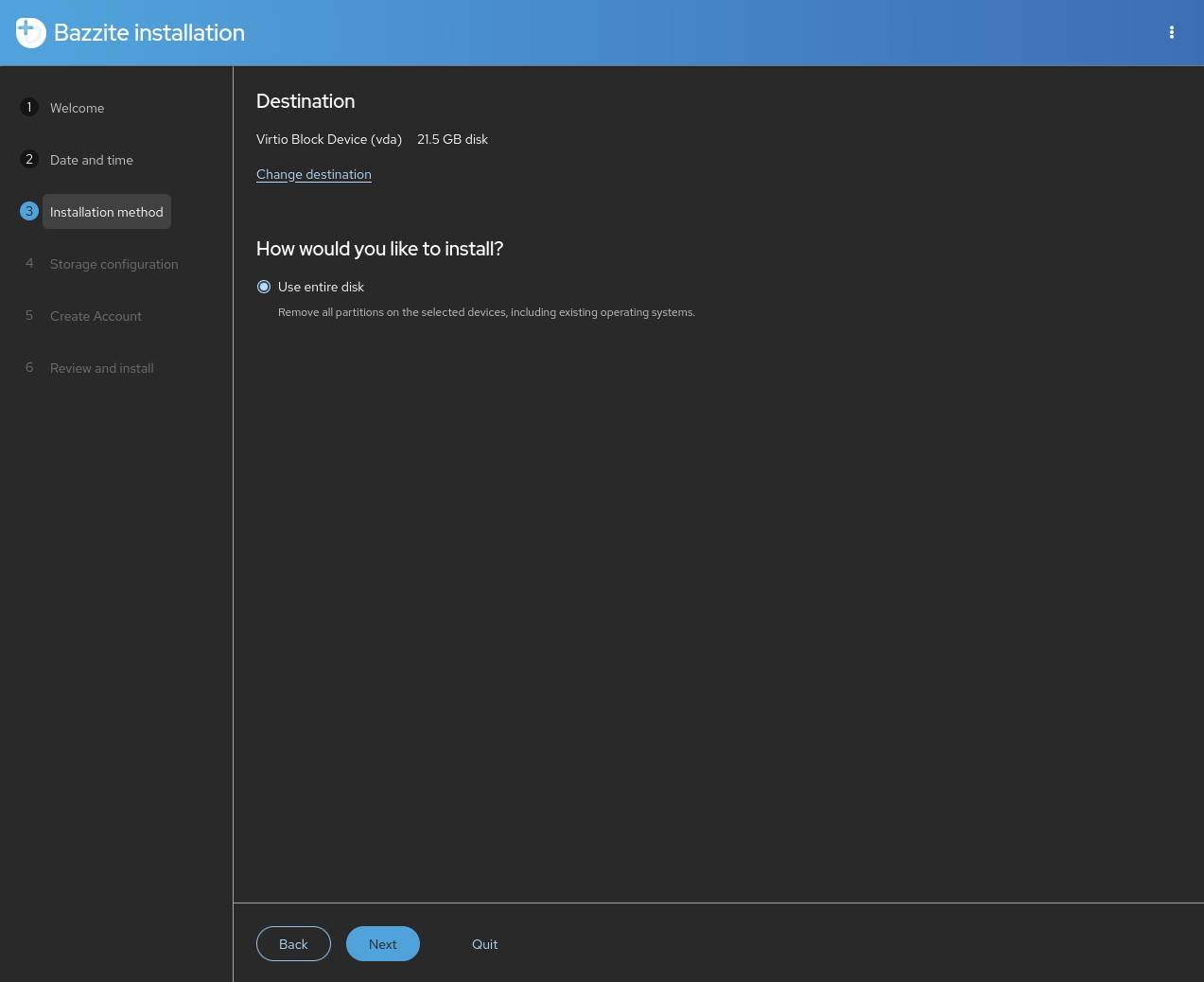Click the Bazzite logo icon in the header
The image size is (1204, 982).
[30, 32]
